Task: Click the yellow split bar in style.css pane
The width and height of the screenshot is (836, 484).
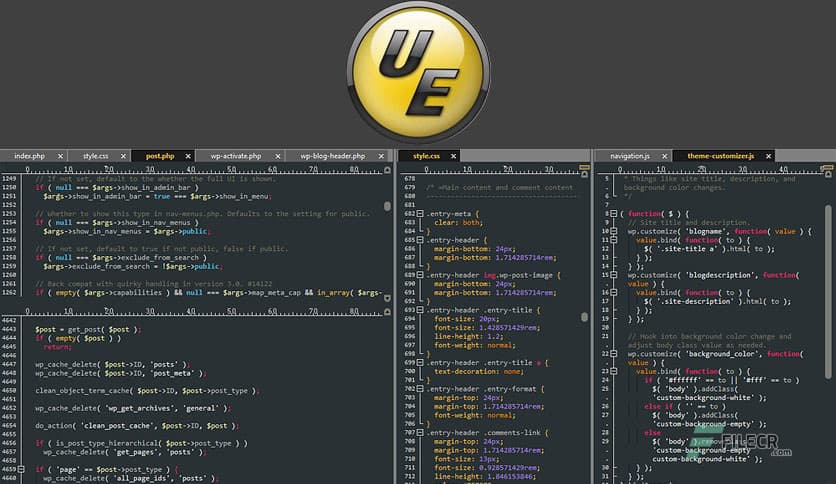Action: click(584, 167)
